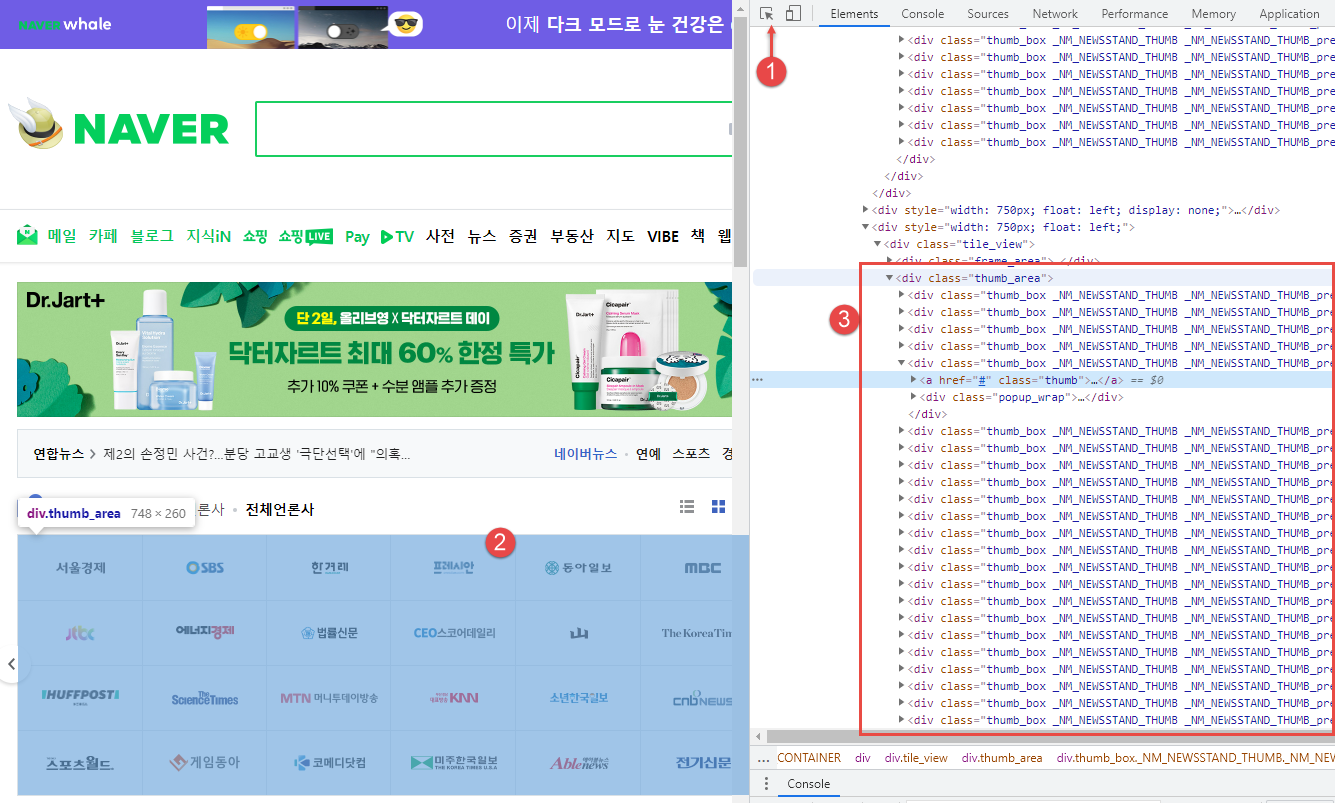Open the Pay link
Viewport: 1335px width, 803px height.
(357, 237)
